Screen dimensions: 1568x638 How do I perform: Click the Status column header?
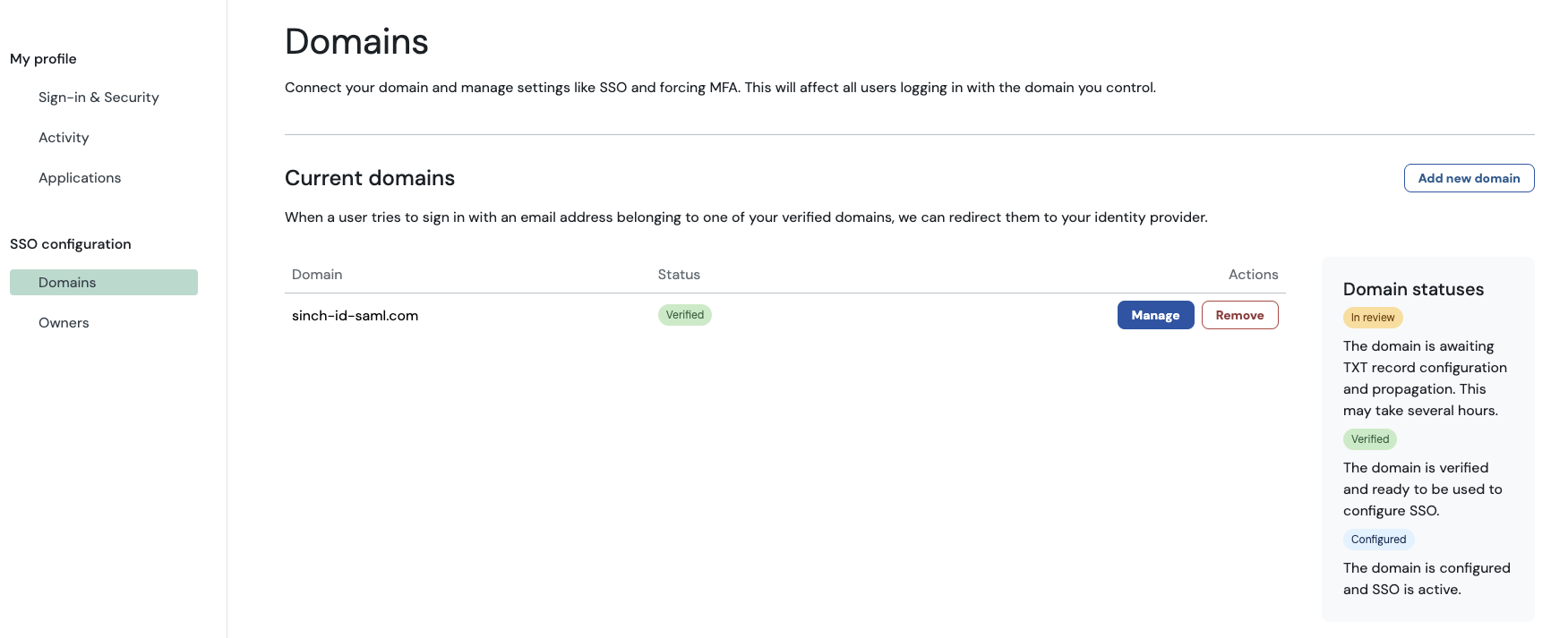point(679,275)
